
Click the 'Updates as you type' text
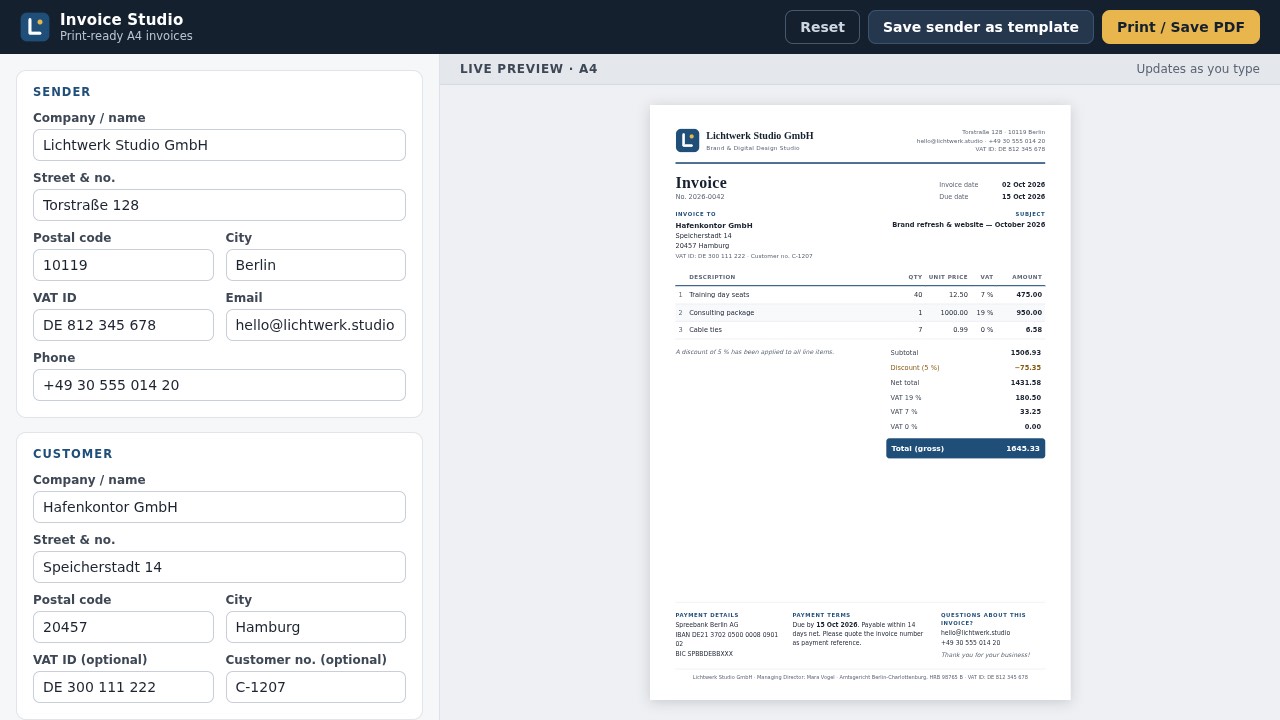pyautogui.click(x=1198, y=69)
